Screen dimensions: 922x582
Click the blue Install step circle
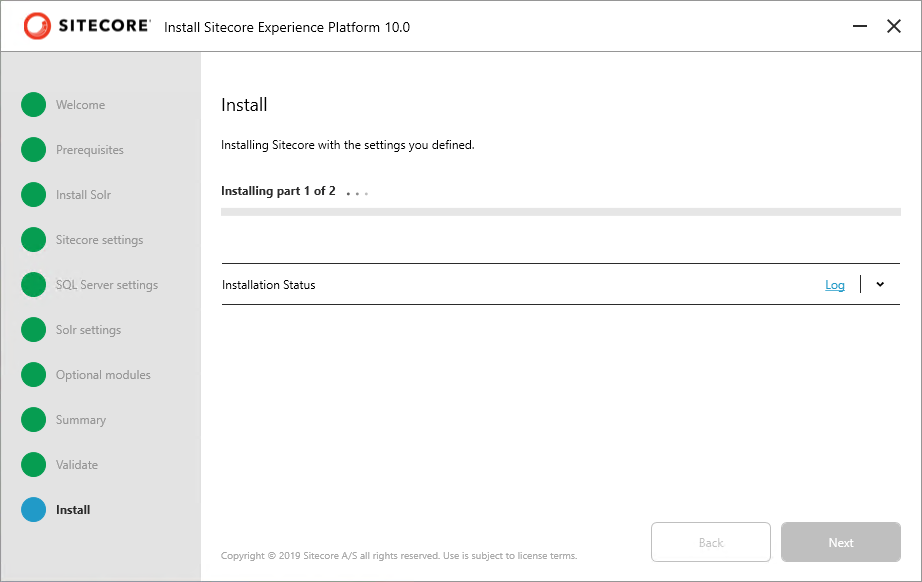click(x=34, y=509)
